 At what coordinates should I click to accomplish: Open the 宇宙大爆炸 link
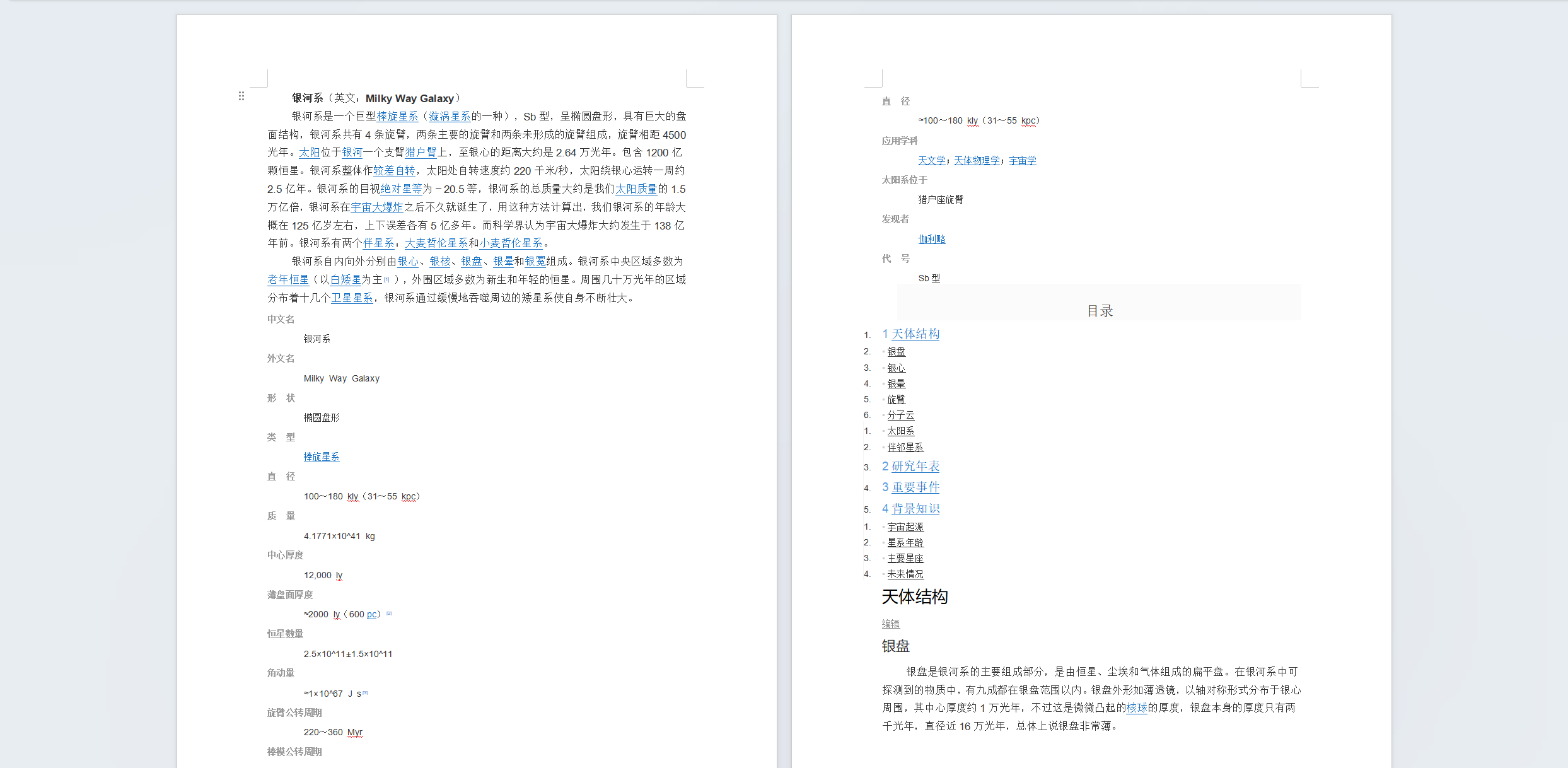377,207
